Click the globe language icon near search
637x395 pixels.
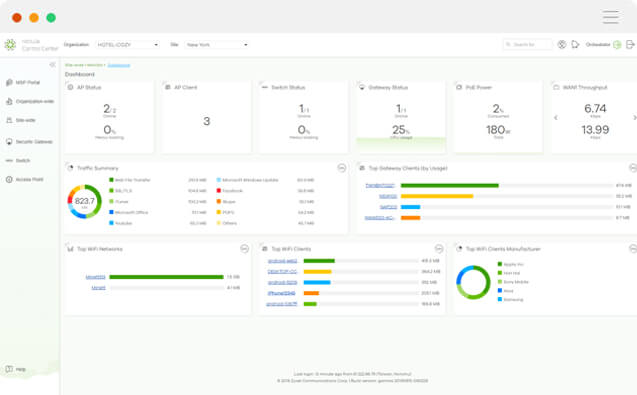[562, 44]
